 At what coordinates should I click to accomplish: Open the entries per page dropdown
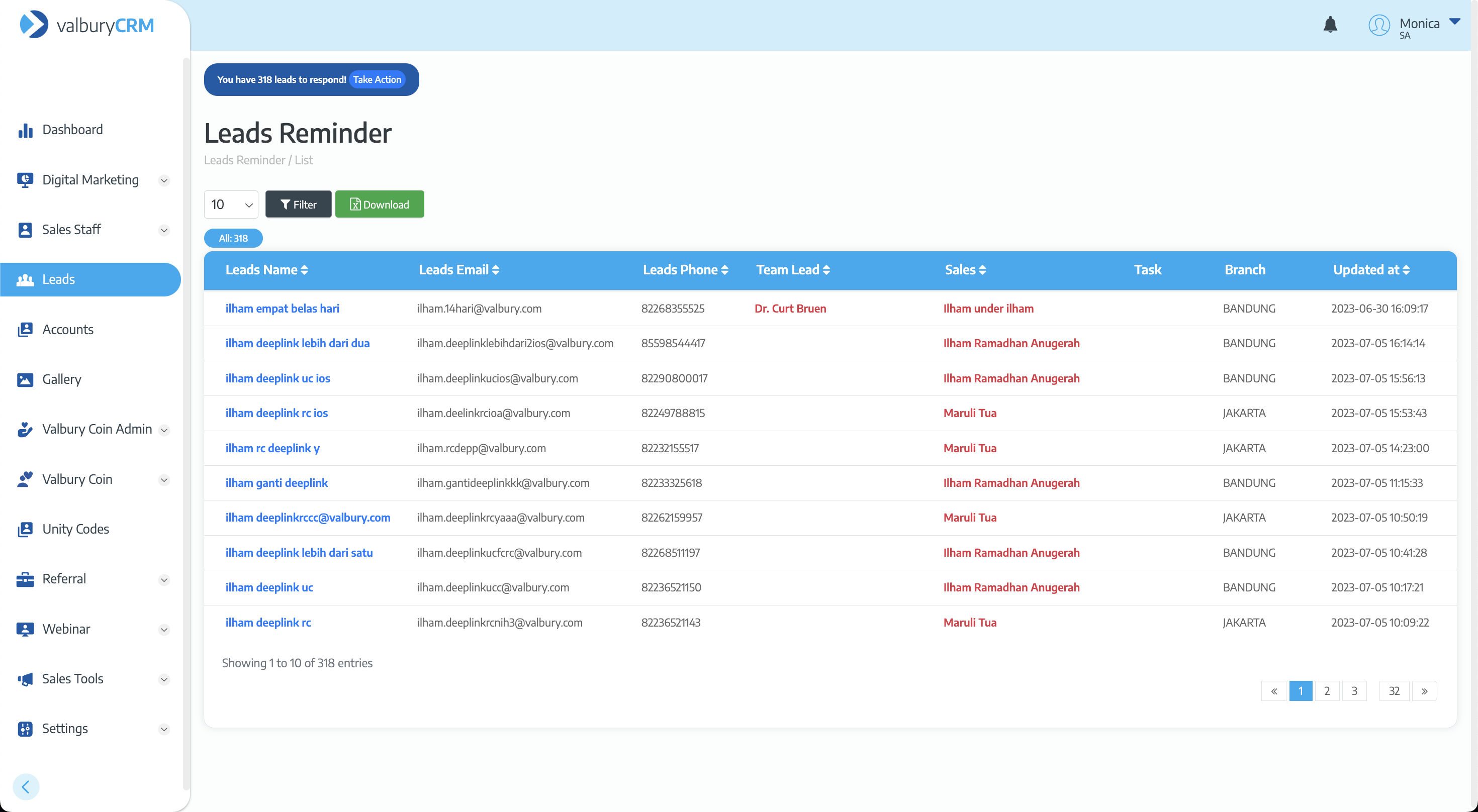(x=231, y=205)
